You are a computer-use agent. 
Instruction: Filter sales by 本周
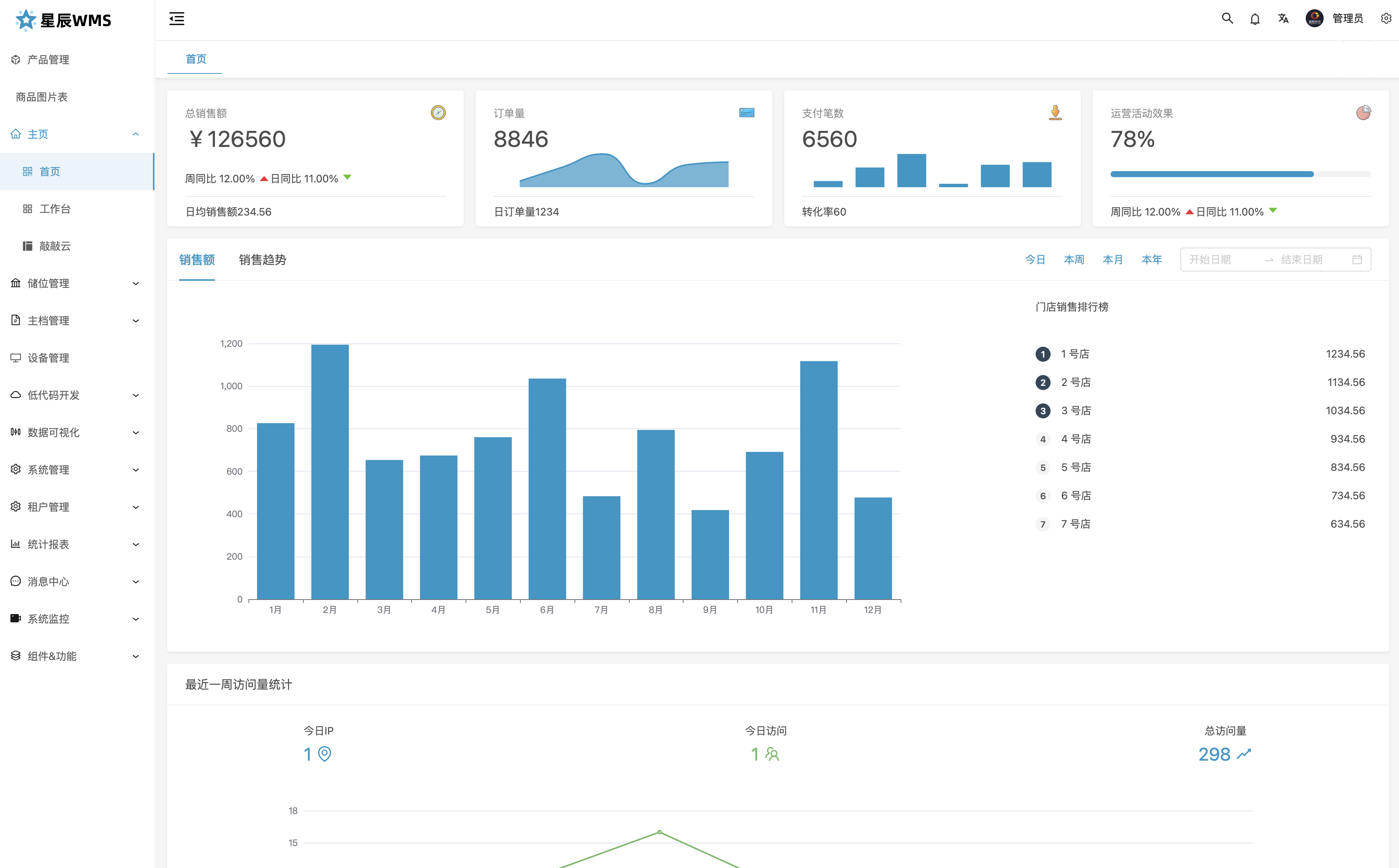coord(1073,260)
